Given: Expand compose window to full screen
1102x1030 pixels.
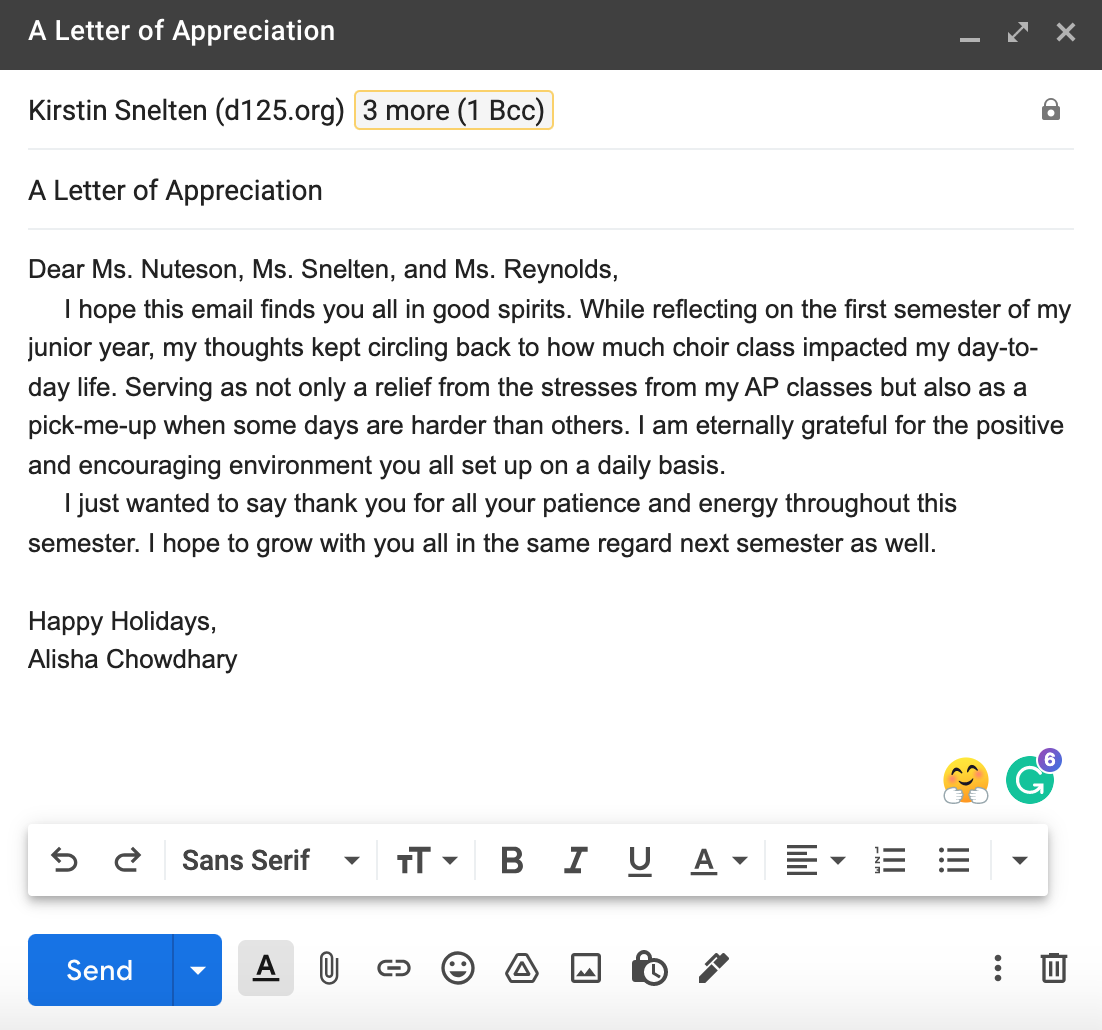Looking at the screenshot, I should point(1018,32).
